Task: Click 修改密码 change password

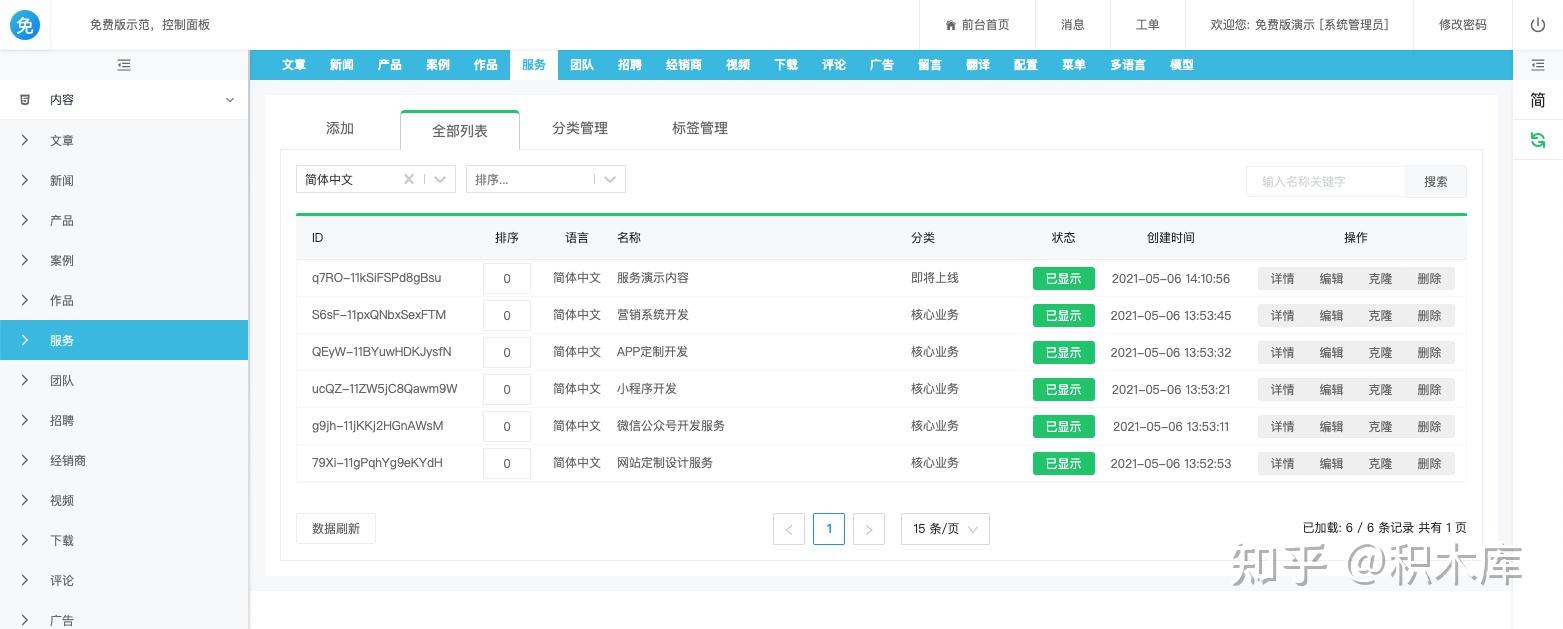Action: coord(1463,25)
